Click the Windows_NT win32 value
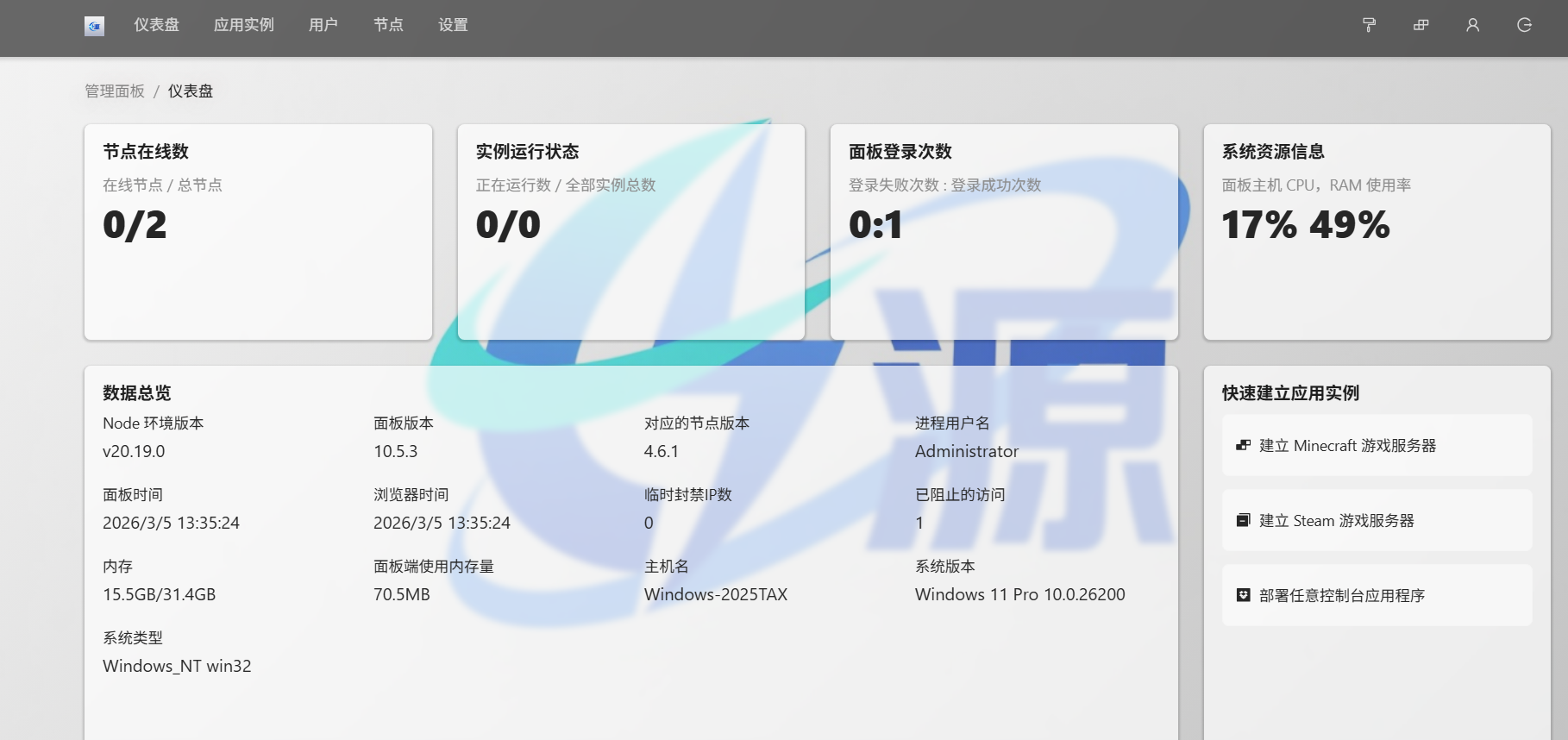This screenshot has width=1568, height=740. [x=177, y=666]
